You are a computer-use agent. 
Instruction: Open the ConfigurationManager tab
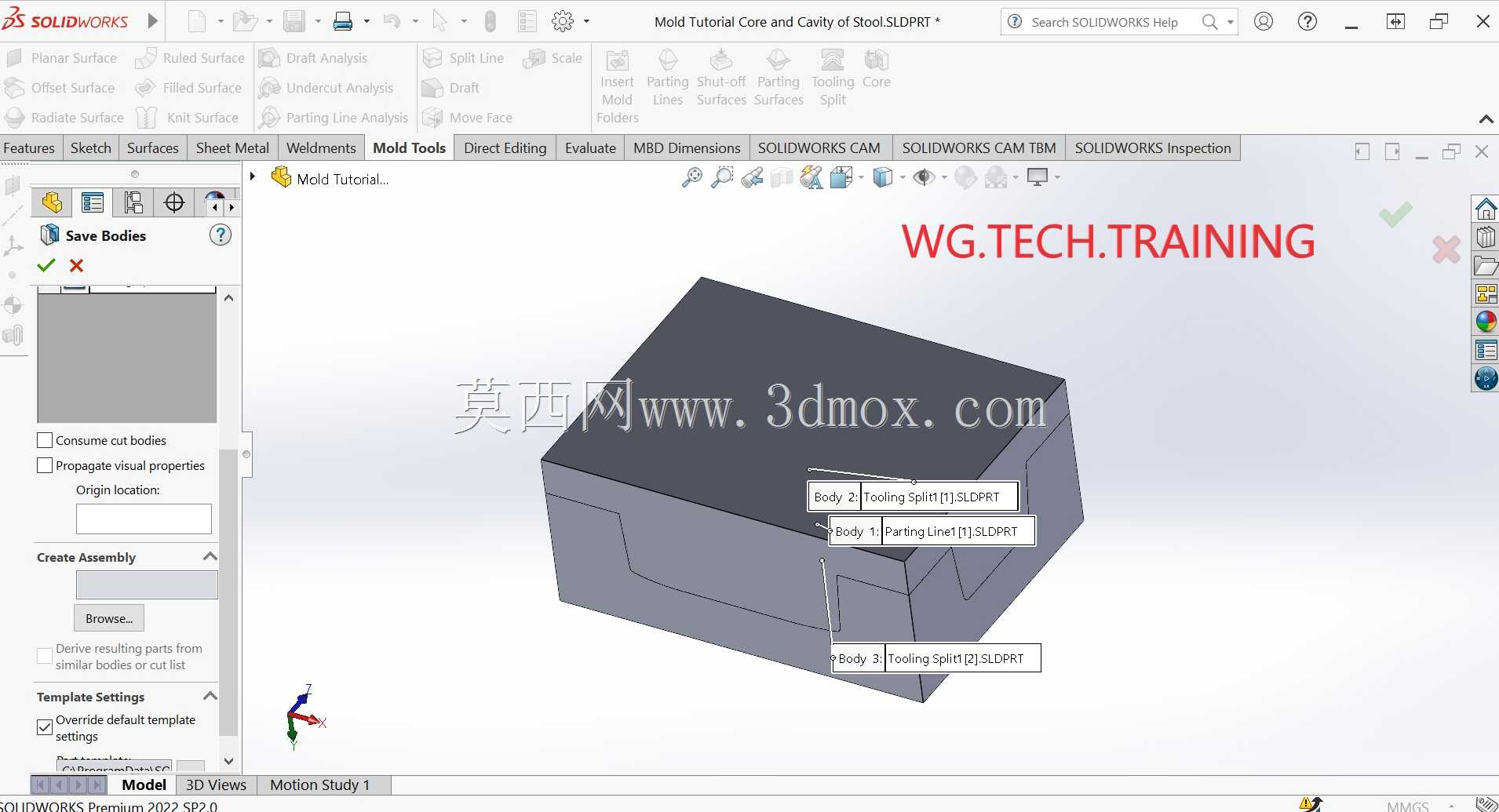(133, 202)
